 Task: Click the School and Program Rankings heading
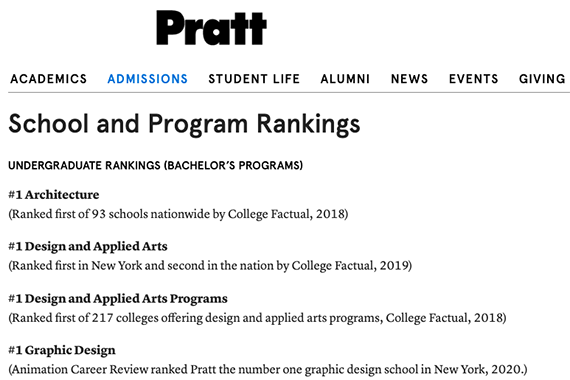(x=184, y=124)
